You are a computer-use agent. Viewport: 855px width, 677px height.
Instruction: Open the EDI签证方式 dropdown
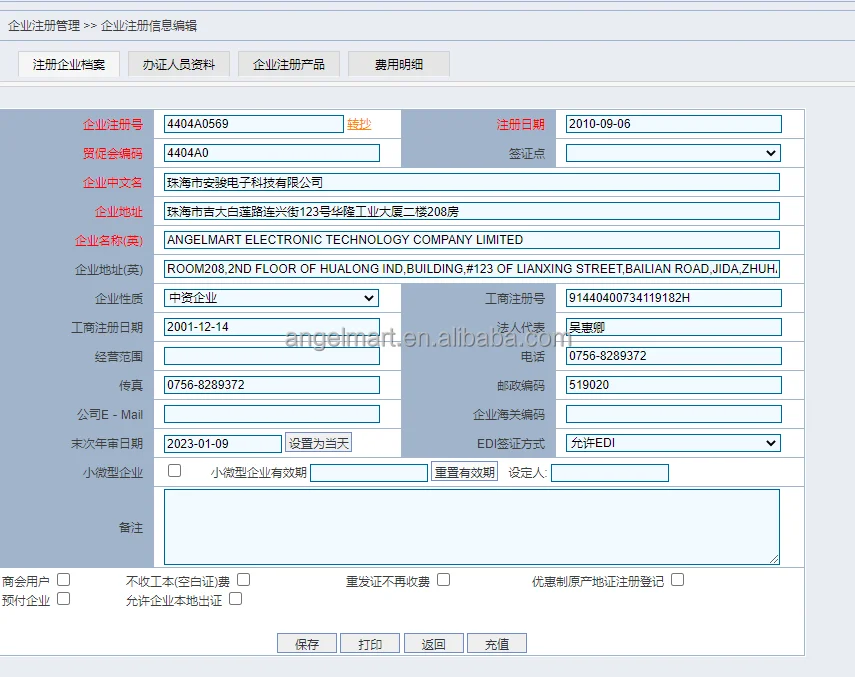click(673, 443)
